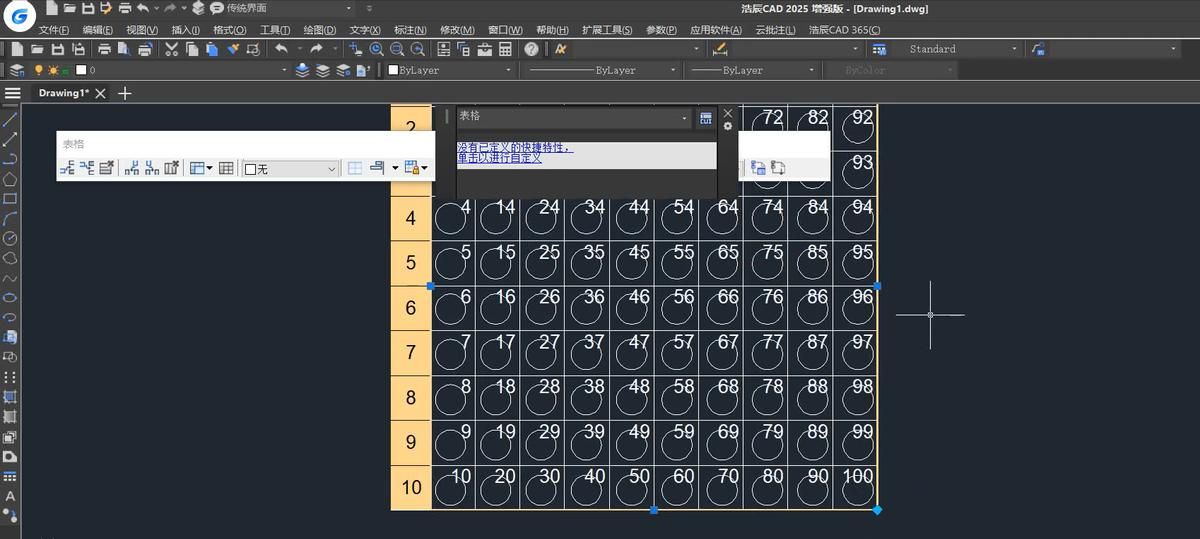Click the layer 0 white color swatch
The height and width of the screenshot is (539, 1200).
coord(80,71)
